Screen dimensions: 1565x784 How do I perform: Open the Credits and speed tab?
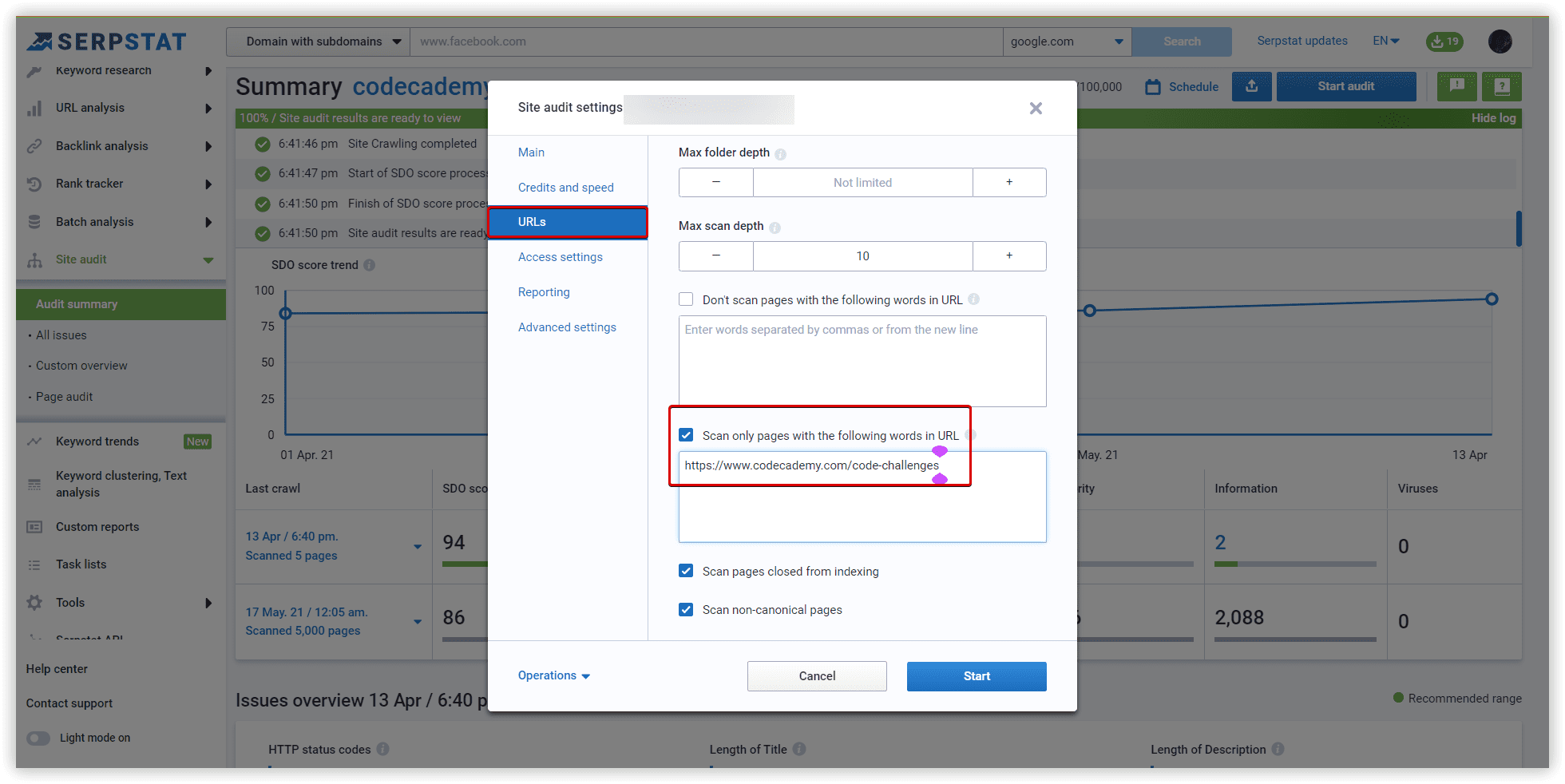pyautogui.click(x=566, y=188)
